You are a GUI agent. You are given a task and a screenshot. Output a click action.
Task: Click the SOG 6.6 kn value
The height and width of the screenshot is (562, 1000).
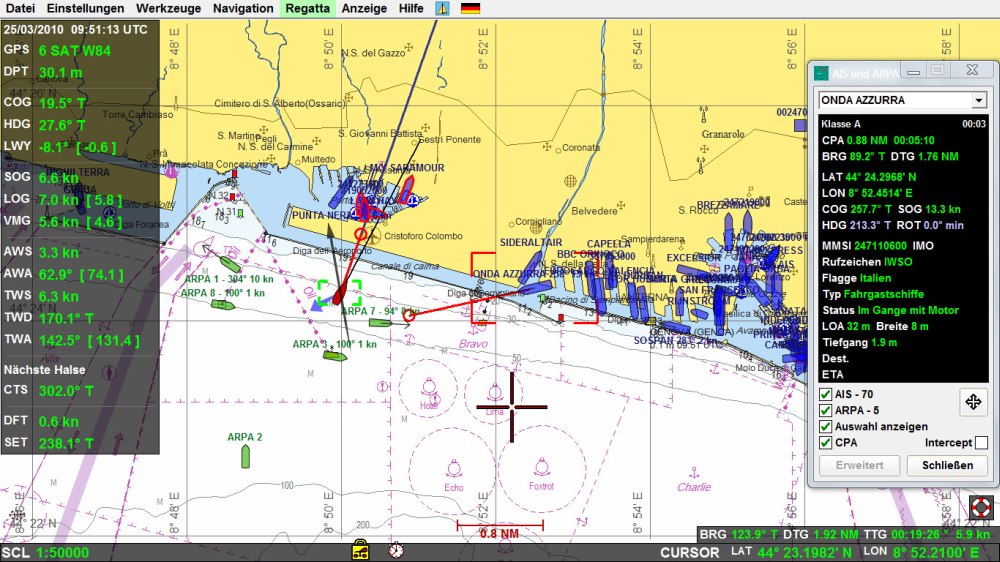[x=58, y=178]
